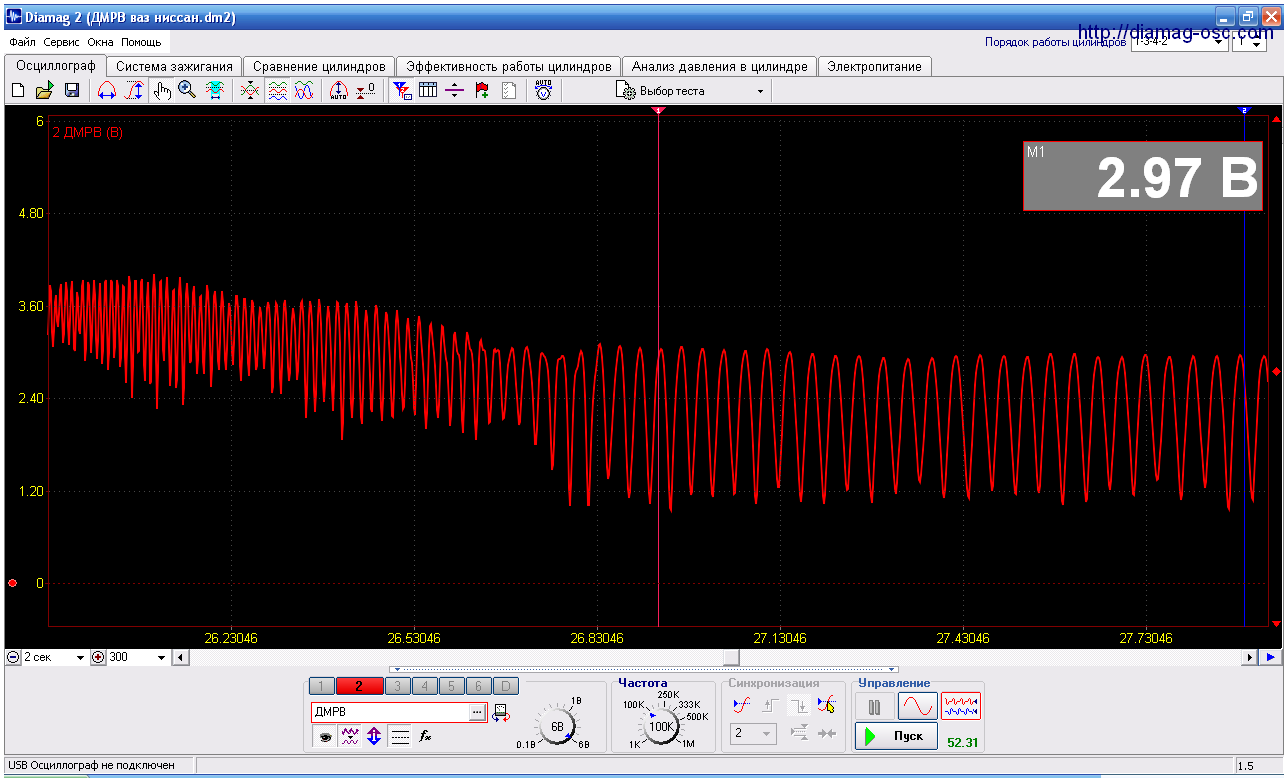The width and height of the screenshot is (1288, 778).
Task: Click the horizontal divider ruler icon
Action: point(455,91)
